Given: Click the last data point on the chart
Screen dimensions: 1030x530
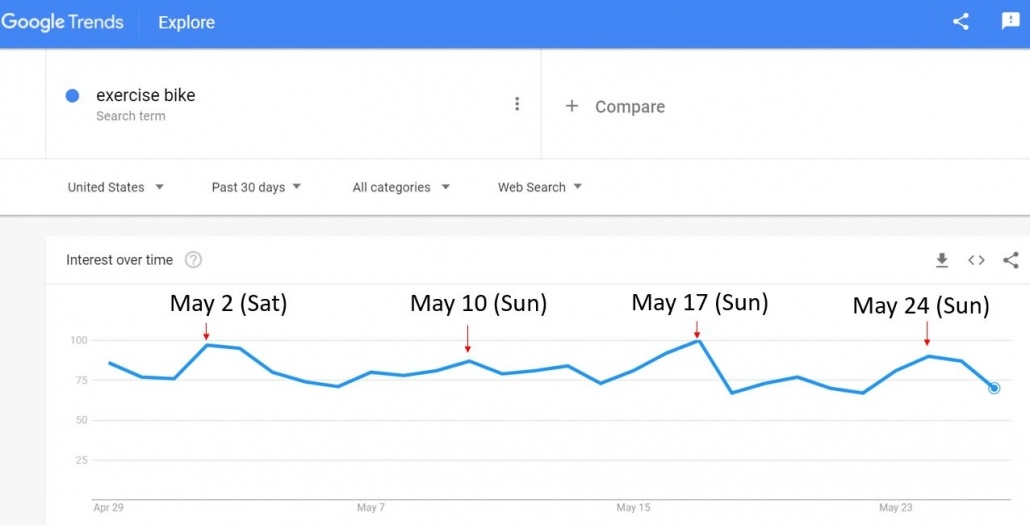Looking at the screenshot, I should (x=994, y=388).
